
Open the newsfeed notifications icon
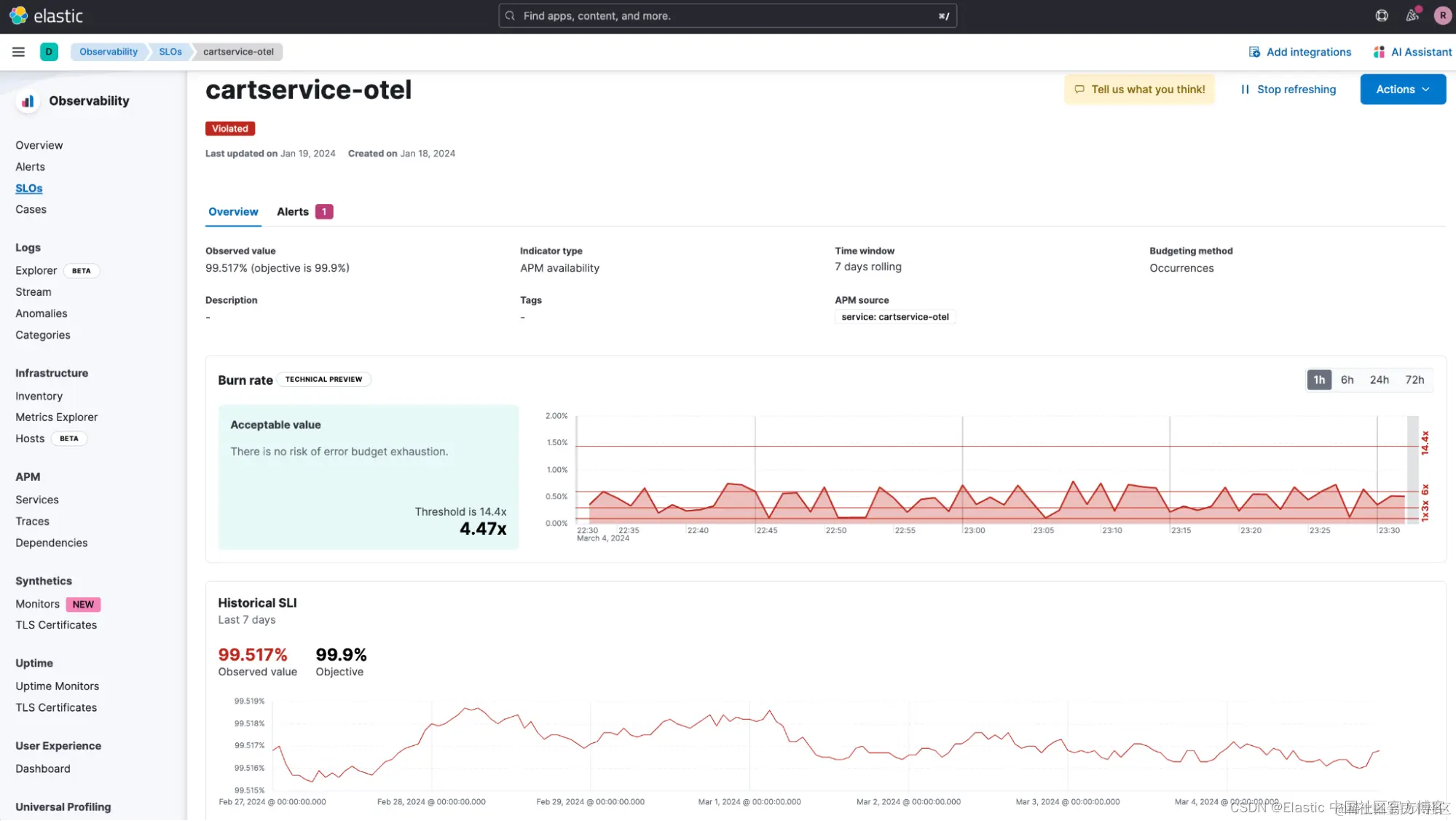pyautogui.click(x=1412, y=15)
